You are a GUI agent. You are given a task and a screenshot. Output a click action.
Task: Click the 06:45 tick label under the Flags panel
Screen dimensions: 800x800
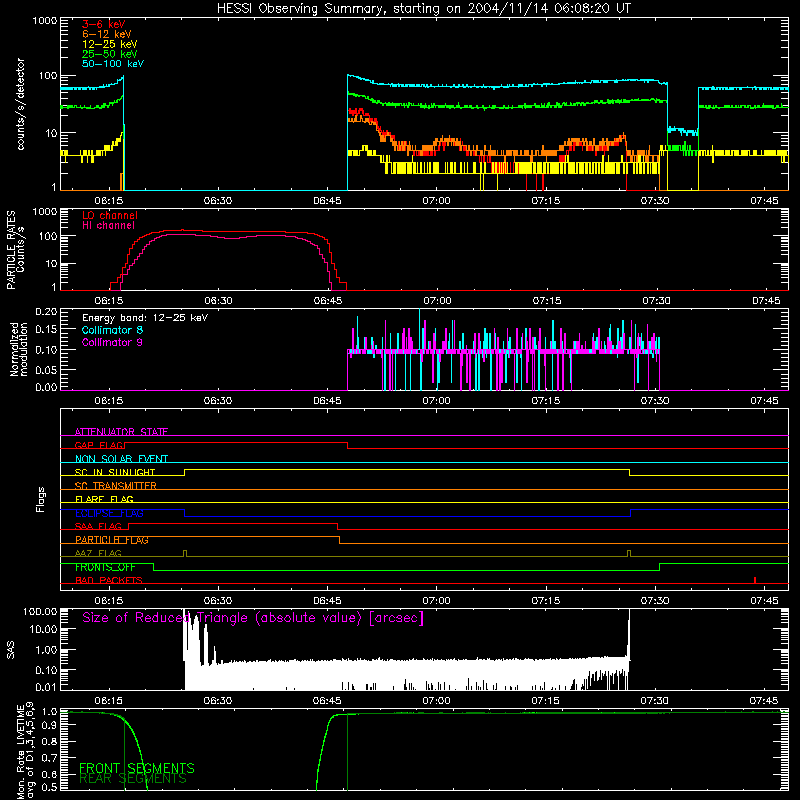(327, 601)
